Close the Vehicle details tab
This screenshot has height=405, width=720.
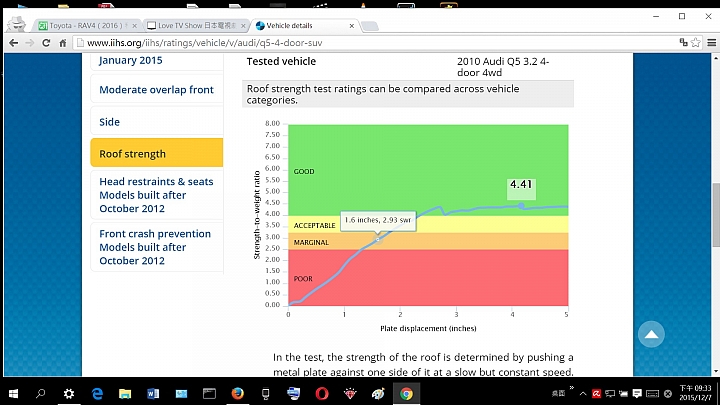[352, 26]
